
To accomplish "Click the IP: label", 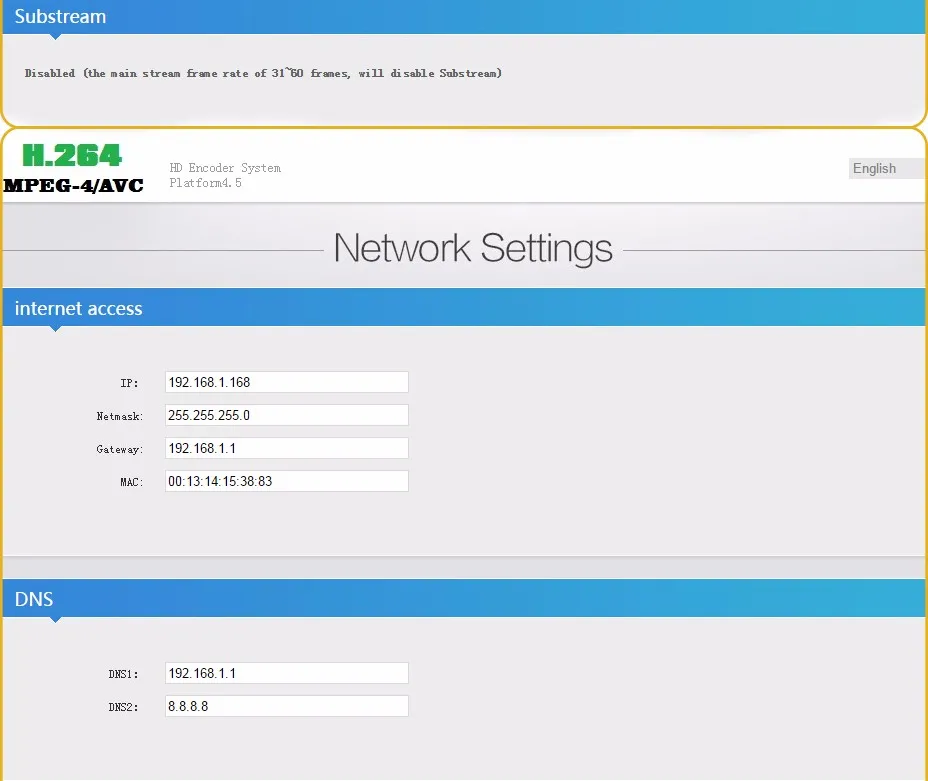I will coord(129,383).
